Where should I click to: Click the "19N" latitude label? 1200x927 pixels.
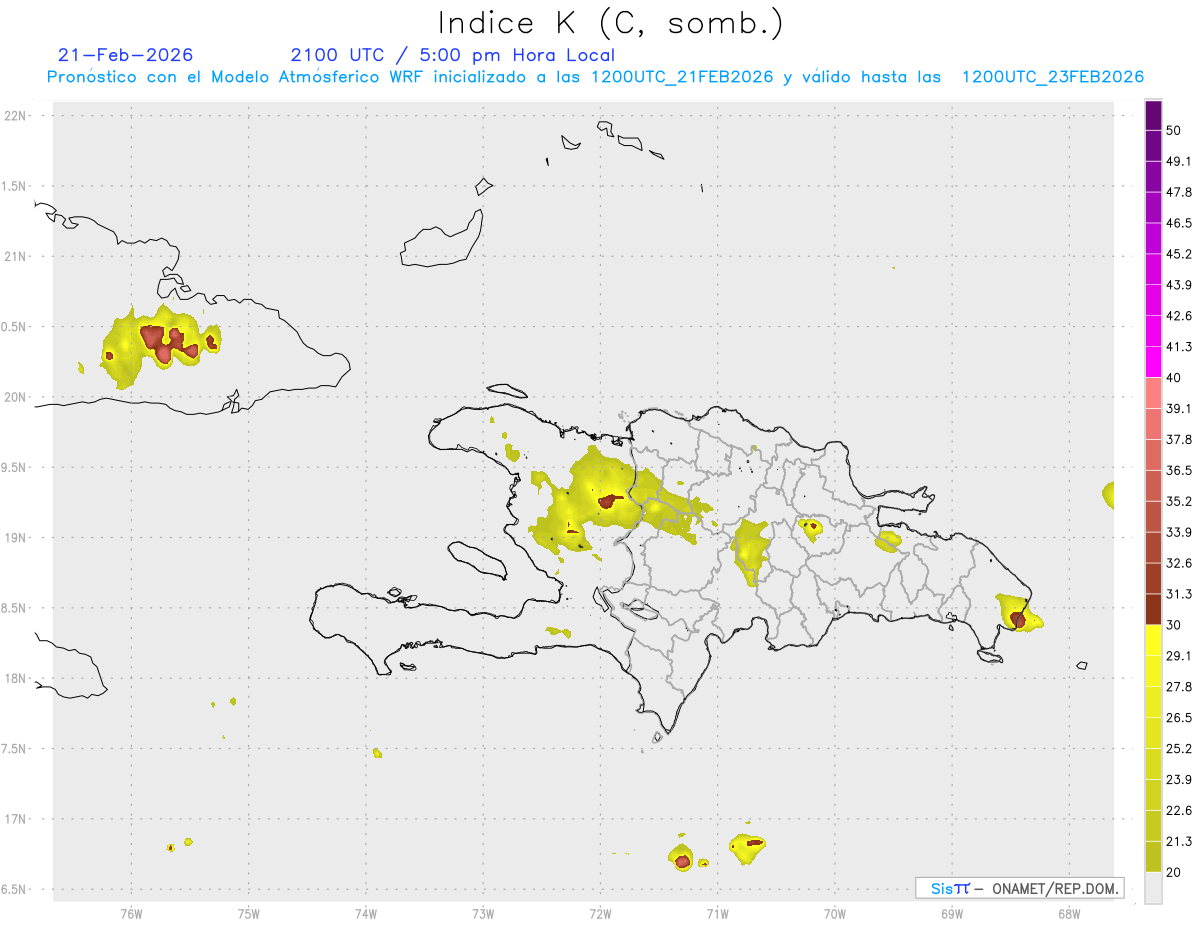[16, 538]
